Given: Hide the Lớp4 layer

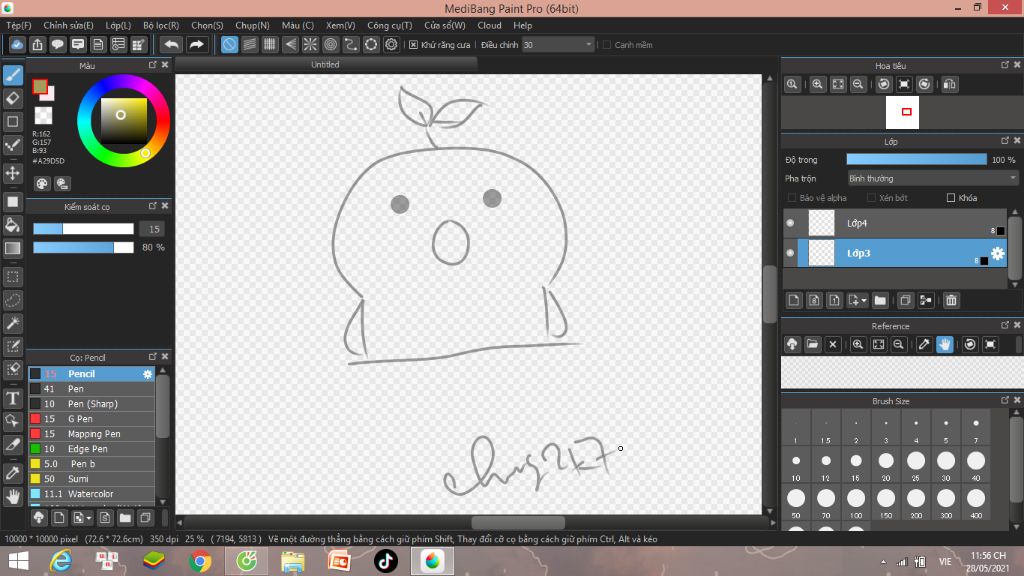Looking at the screenshot, I should click(790, 223).
